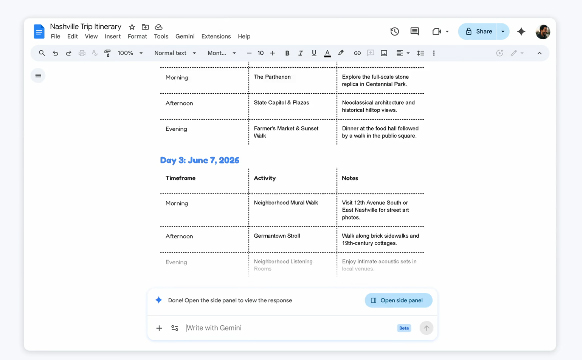Open the Insert menu
This screenshot has width=582, height=360.
point(112,36)
